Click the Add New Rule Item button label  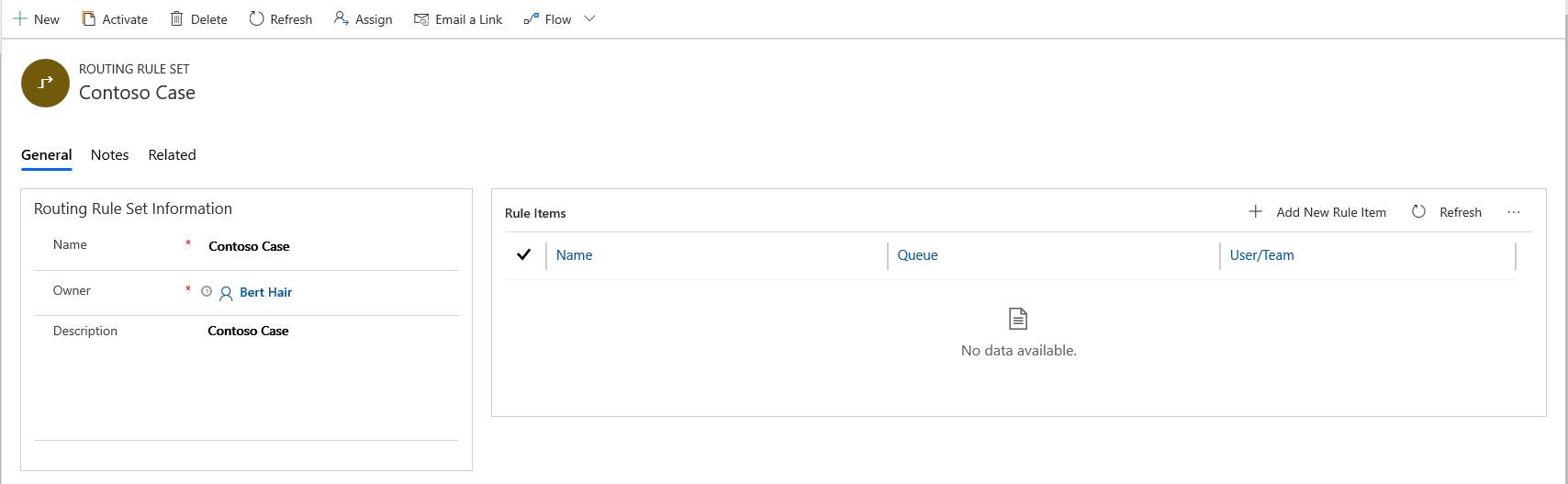[x=1331, y=212]
